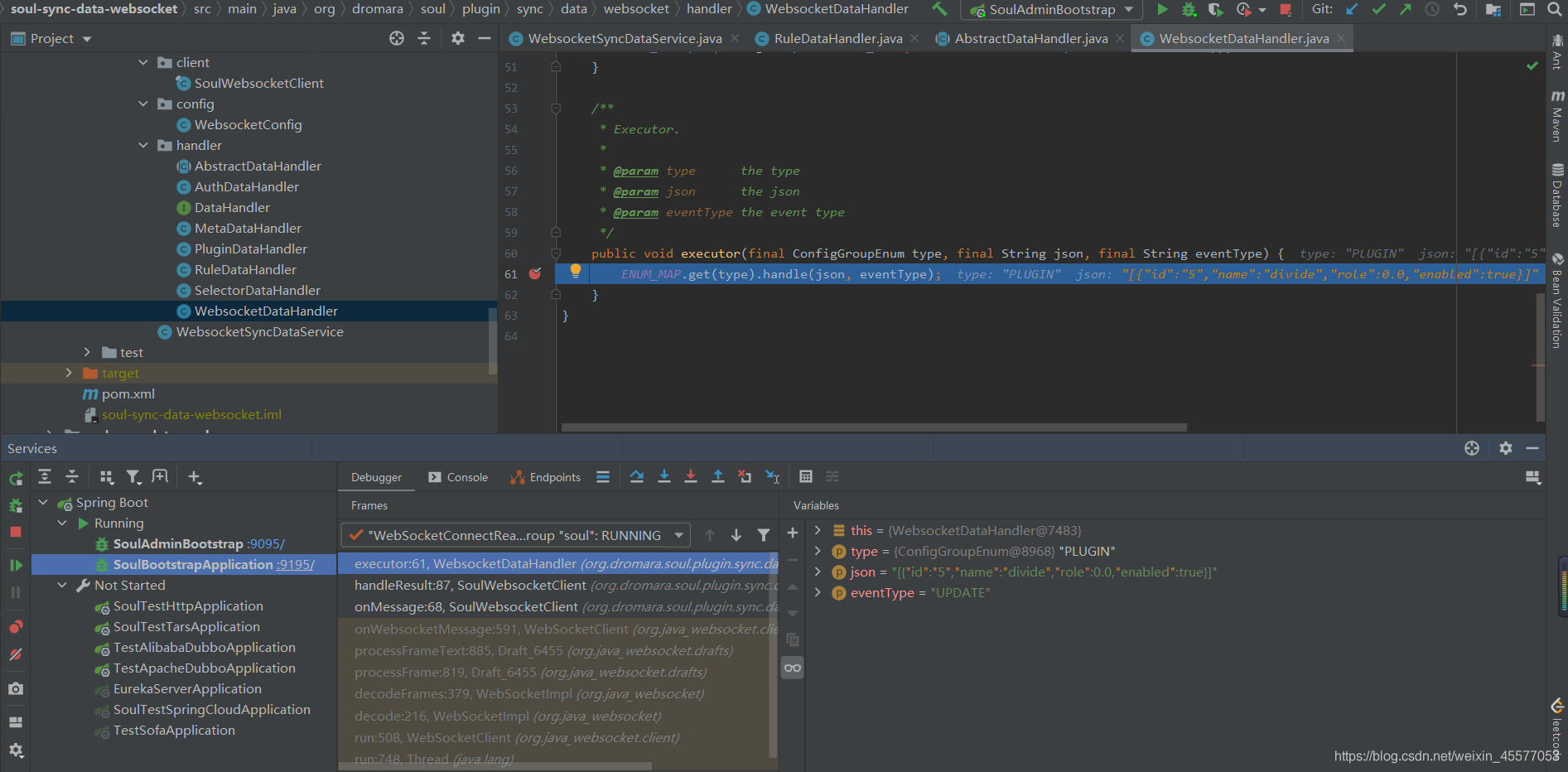Collapse the config folder
This screenshot has height=772, width=1568.
pyautogui.click(x=143, y=104)
